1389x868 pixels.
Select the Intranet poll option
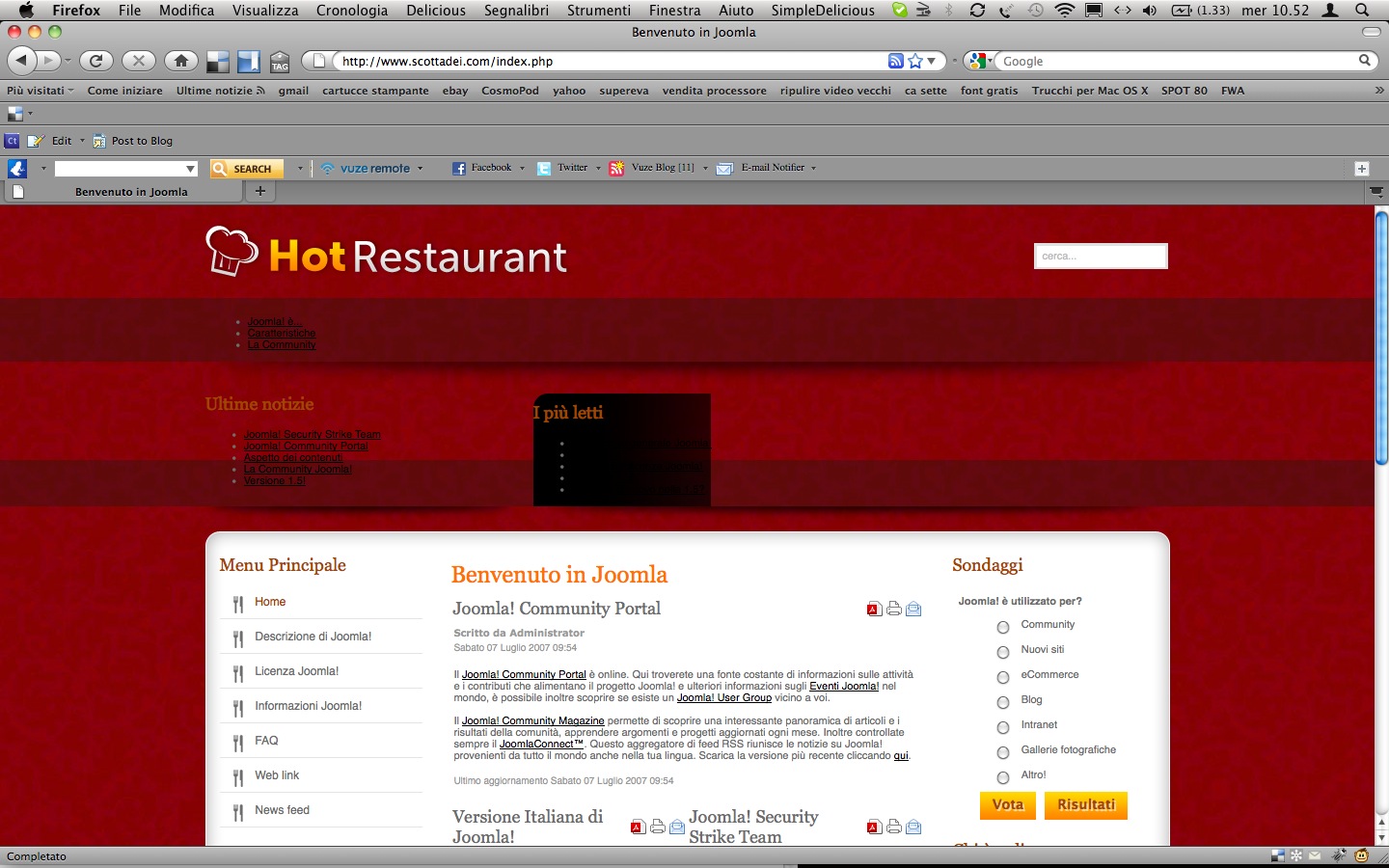1003,727
